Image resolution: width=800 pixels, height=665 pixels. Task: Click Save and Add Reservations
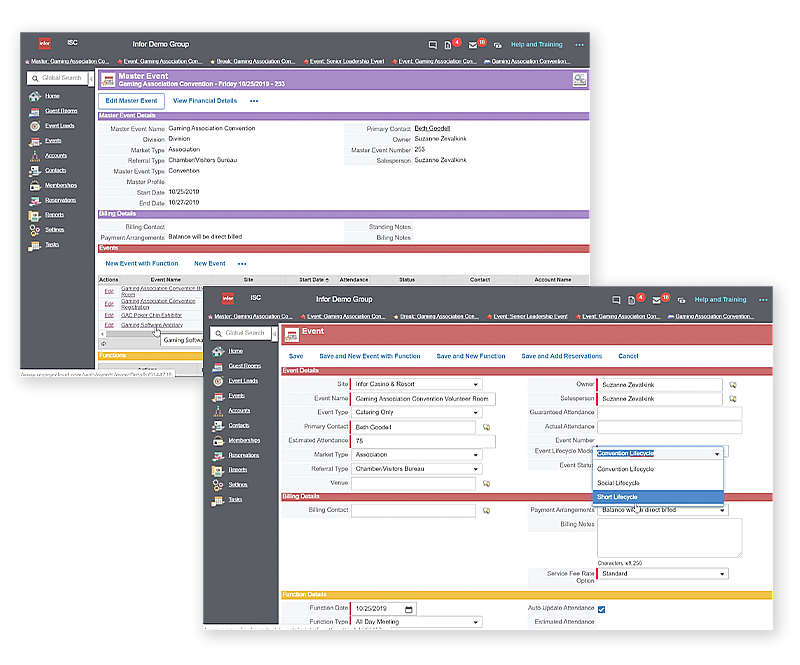(561, 356)
